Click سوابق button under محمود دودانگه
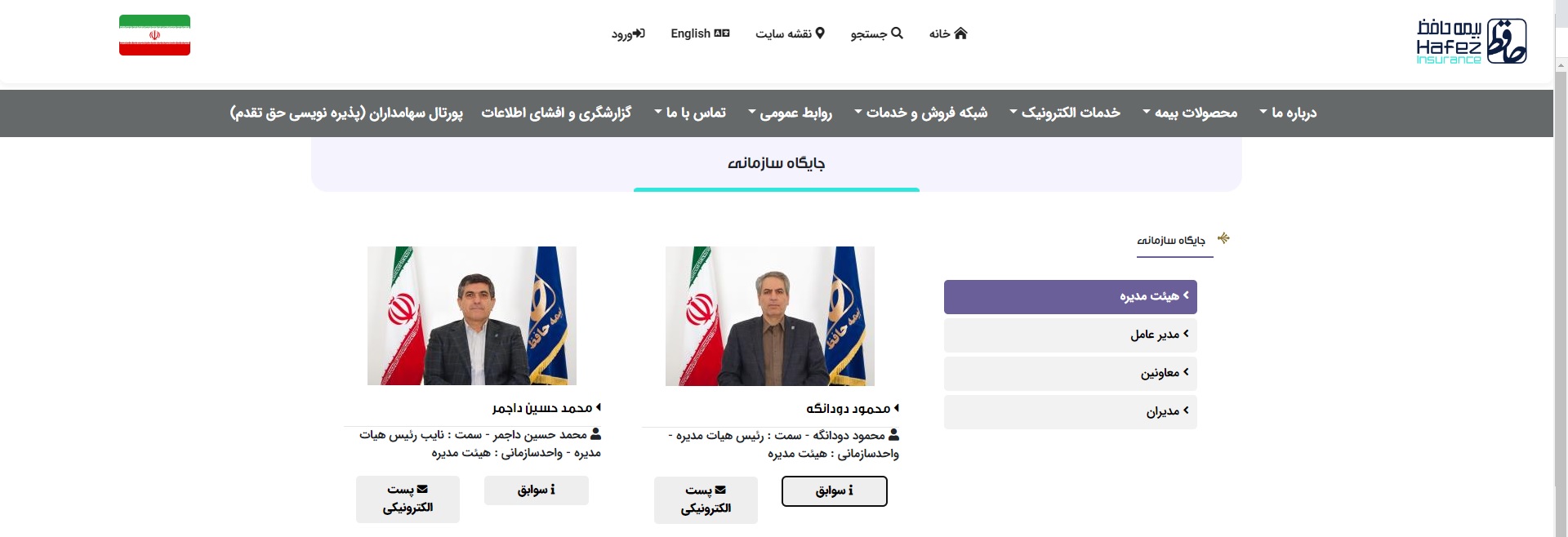Viewport: 1568px width, 537px height. coord(835,491)
